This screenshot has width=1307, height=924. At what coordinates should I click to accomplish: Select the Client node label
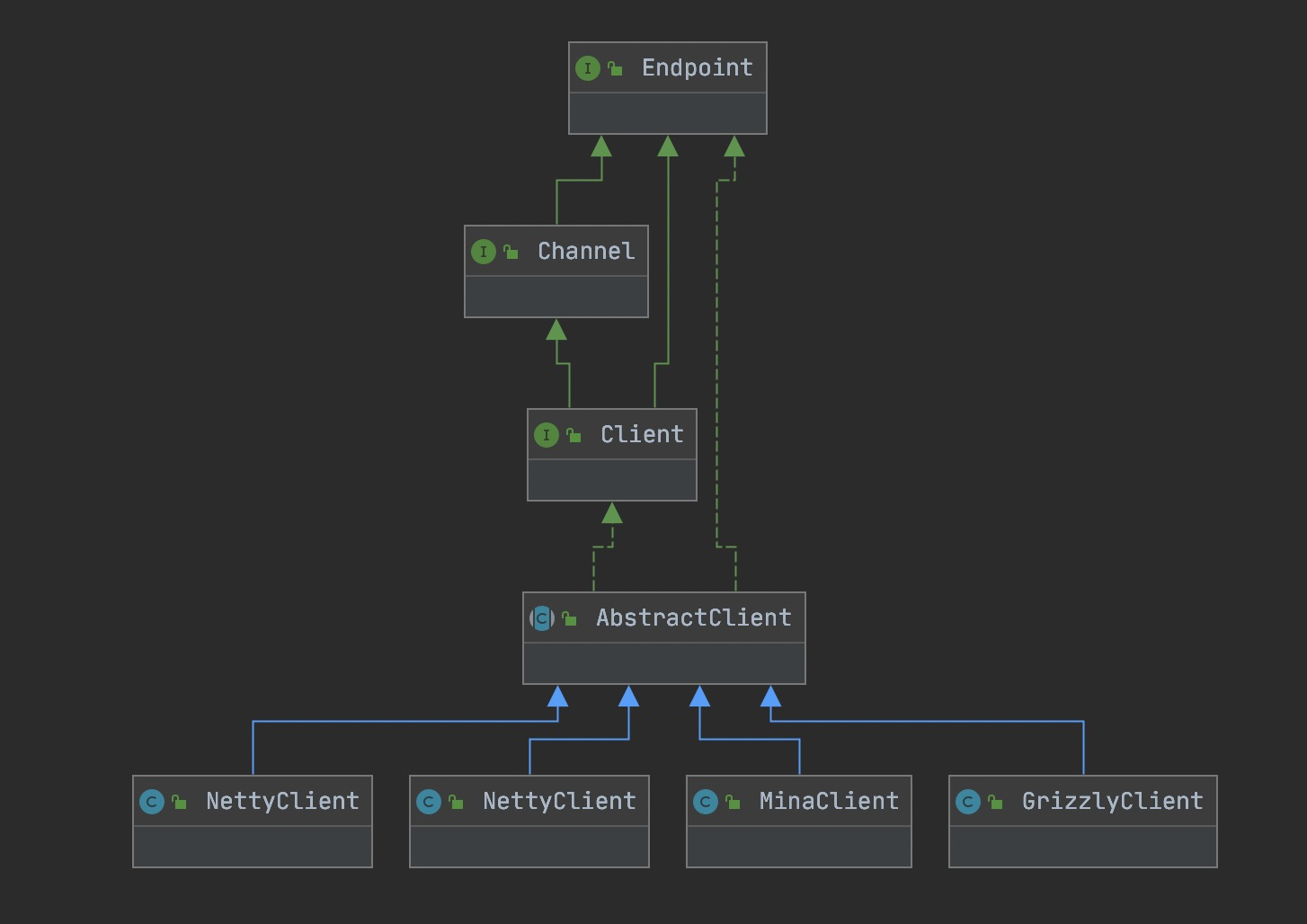click(x=642, y=435)
